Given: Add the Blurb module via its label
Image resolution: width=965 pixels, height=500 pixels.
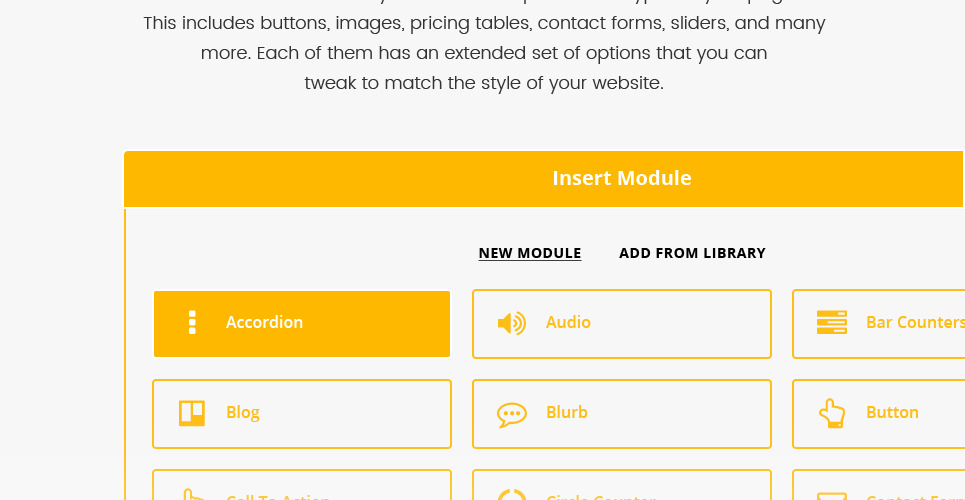Looking at the screenshot, I should (x=567, y=412).
